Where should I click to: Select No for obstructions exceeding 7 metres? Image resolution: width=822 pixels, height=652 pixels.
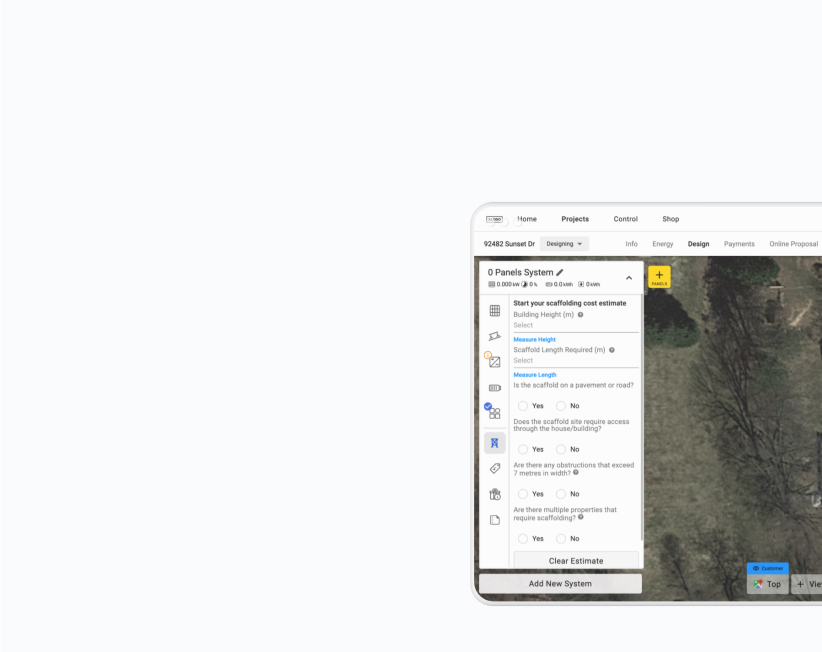(561, 494)
